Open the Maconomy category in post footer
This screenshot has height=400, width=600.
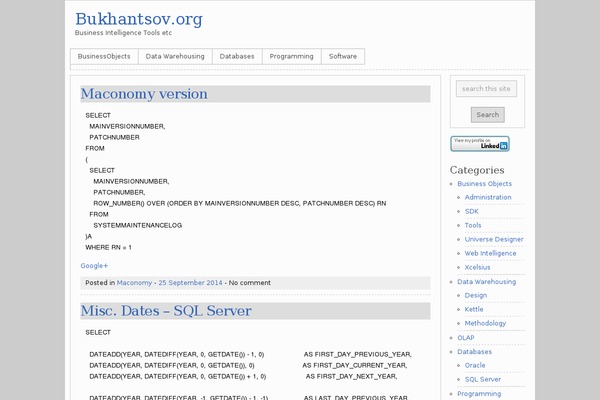(134, 283)
